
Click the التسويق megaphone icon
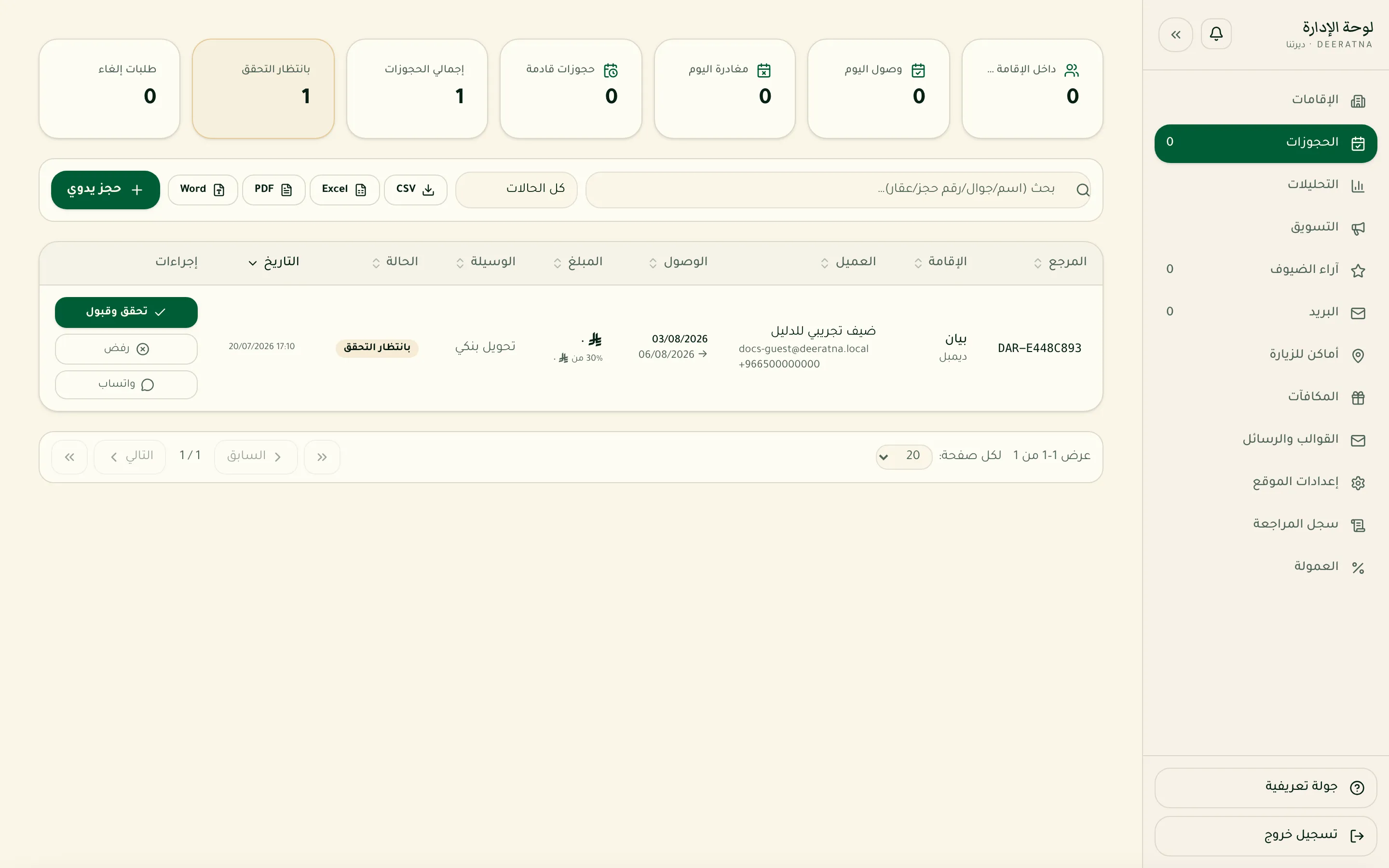point(1358,229)
